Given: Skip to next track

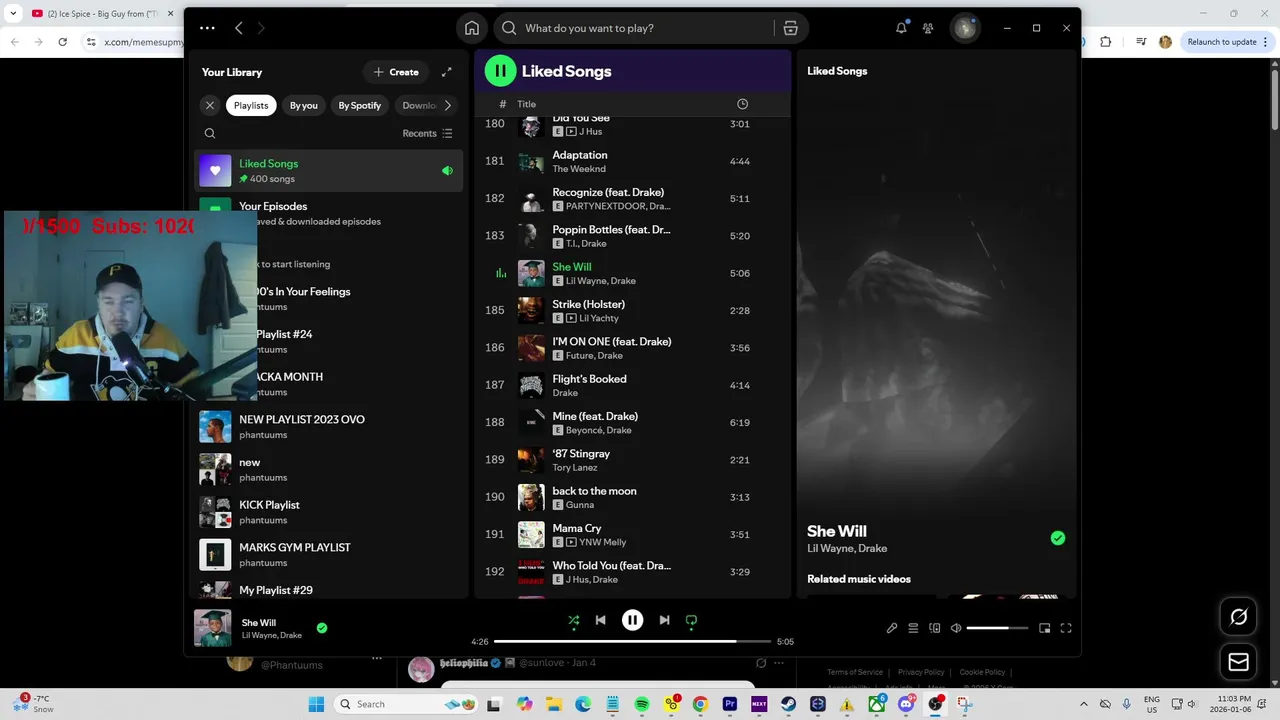Looking at the screenshot, I should [664, 620].
